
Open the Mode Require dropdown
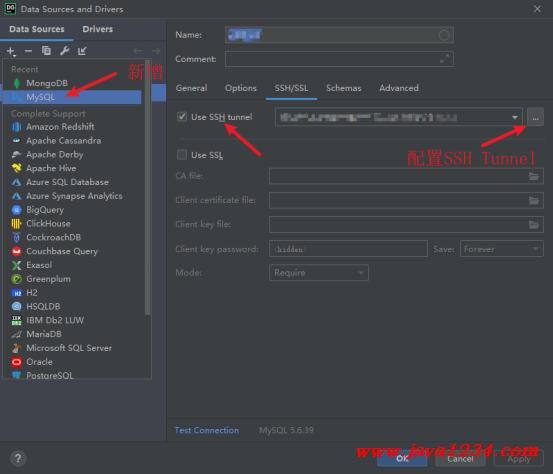319,273
